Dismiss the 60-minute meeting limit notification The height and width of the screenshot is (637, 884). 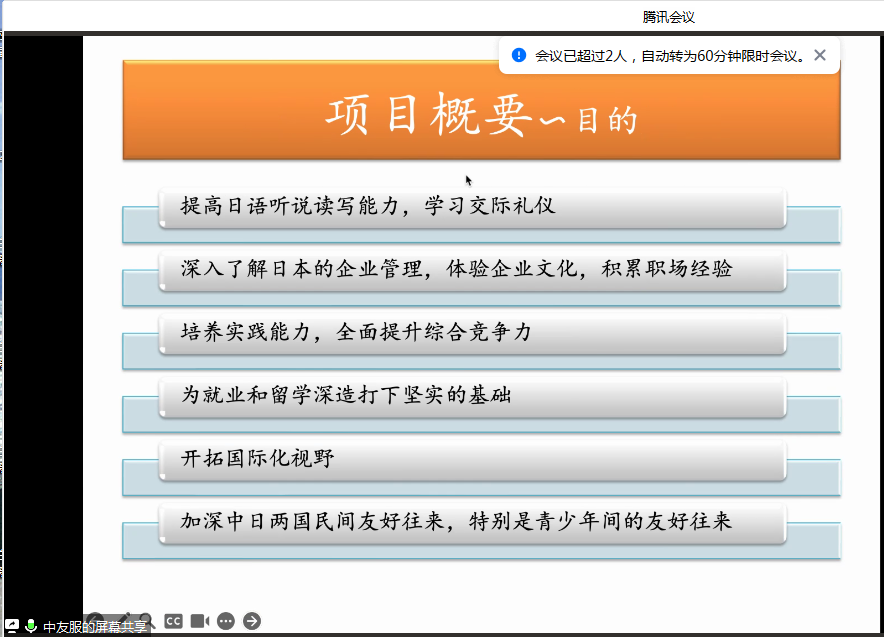[x=820, y=56]
